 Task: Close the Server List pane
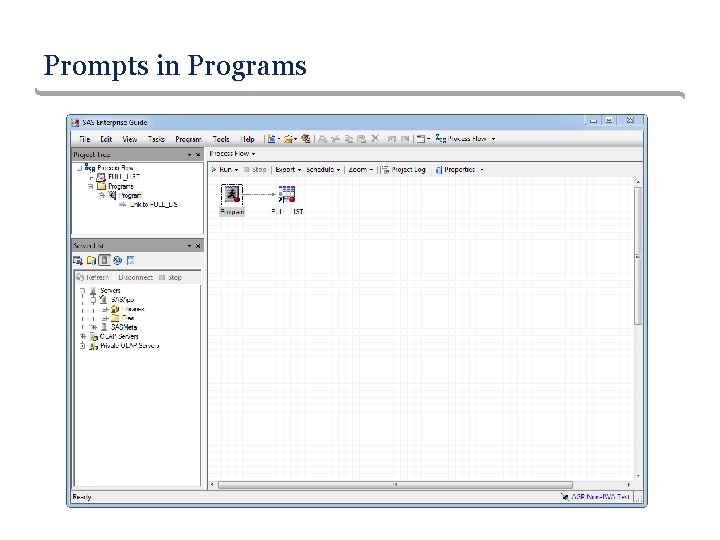coord(198,246)
